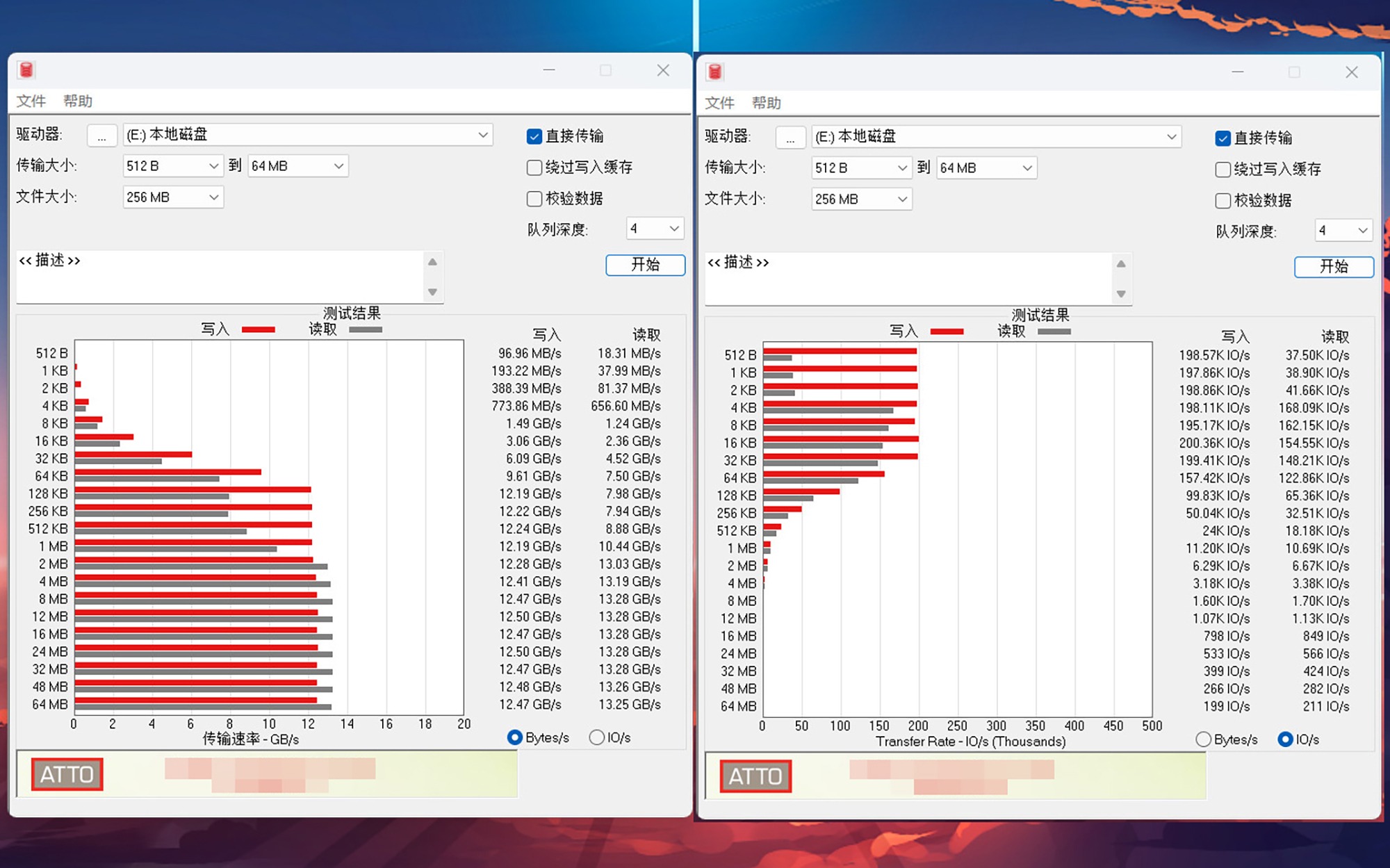1390x868 pixels.
Task: Open the 文件 menu in left window
Action: click(x=31, y=101)
